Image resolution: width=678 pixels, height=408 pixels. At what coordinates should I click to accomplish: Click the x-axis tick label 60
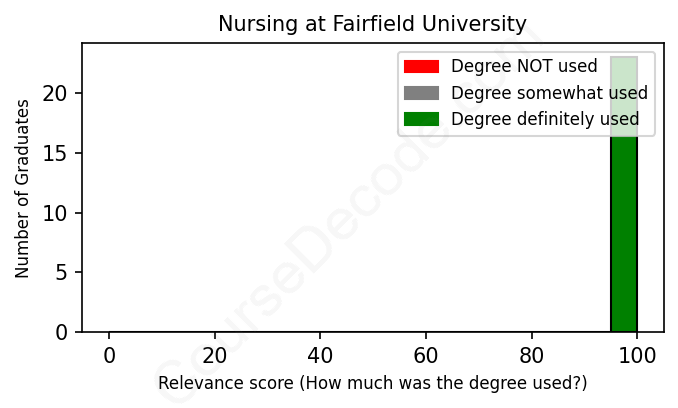(x=426, y=354)
